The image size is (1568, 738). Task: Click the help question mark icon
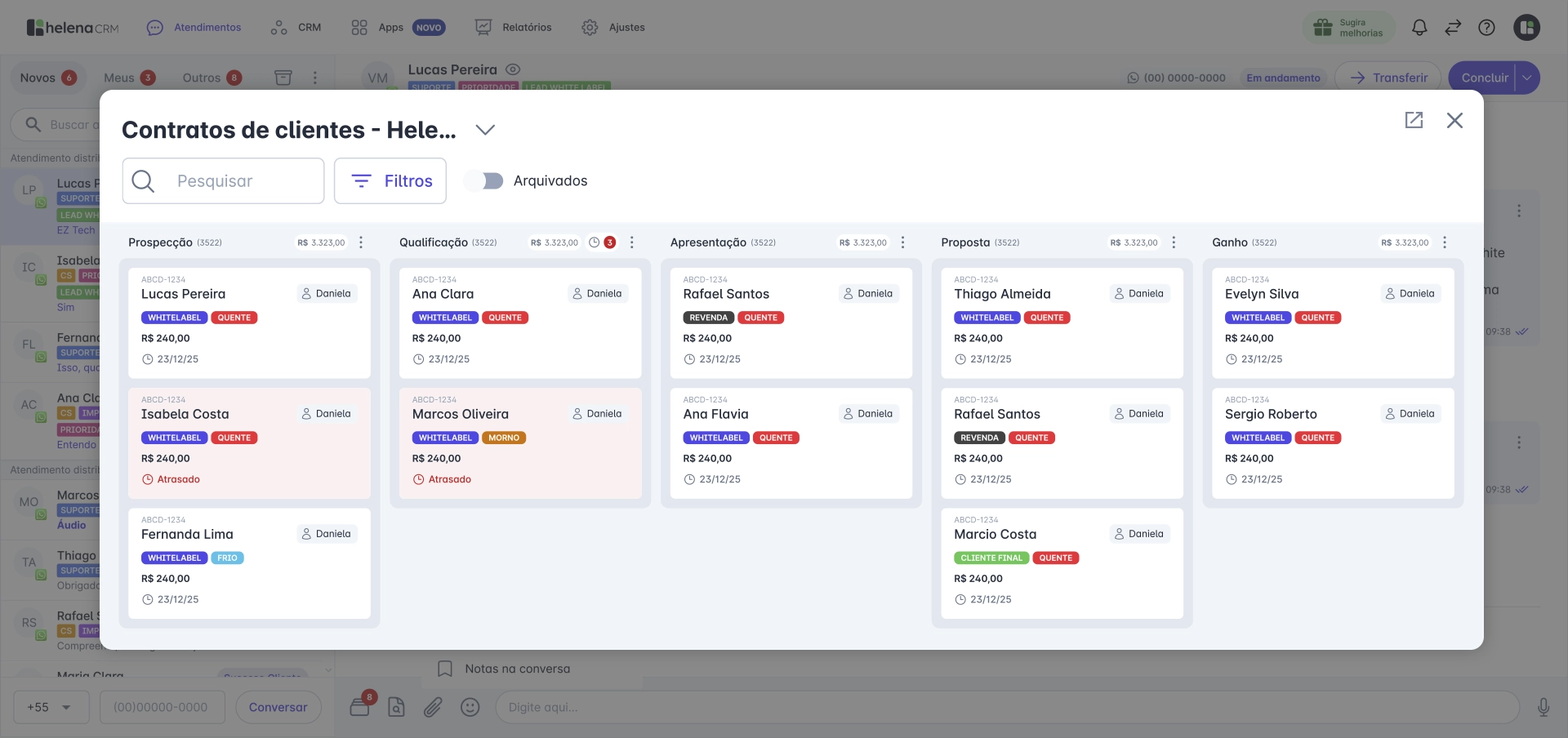tap(1486, 27)
